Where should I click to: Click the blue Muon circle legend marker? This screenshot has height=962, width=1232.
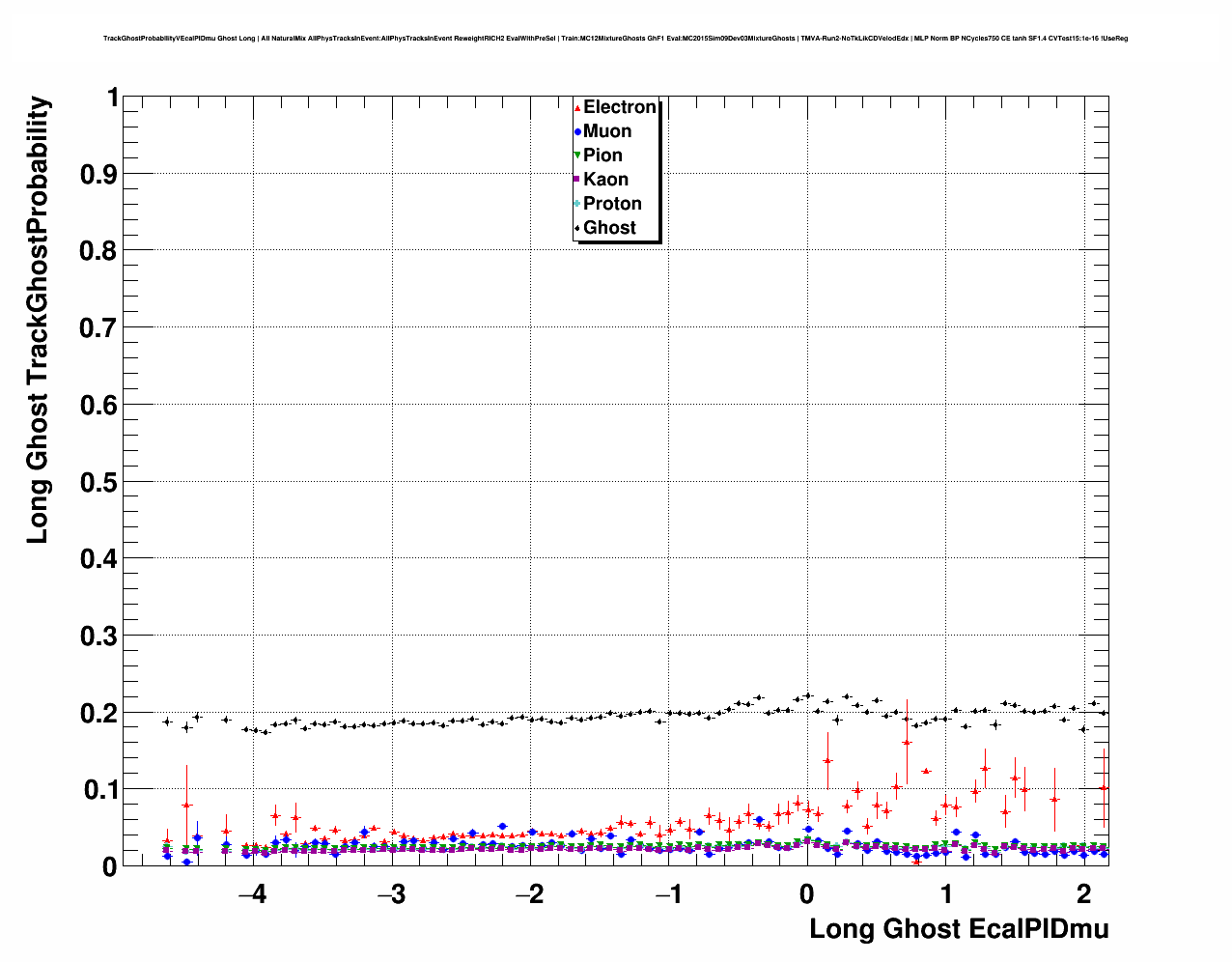pyautogui.click(x=577, y=132)
